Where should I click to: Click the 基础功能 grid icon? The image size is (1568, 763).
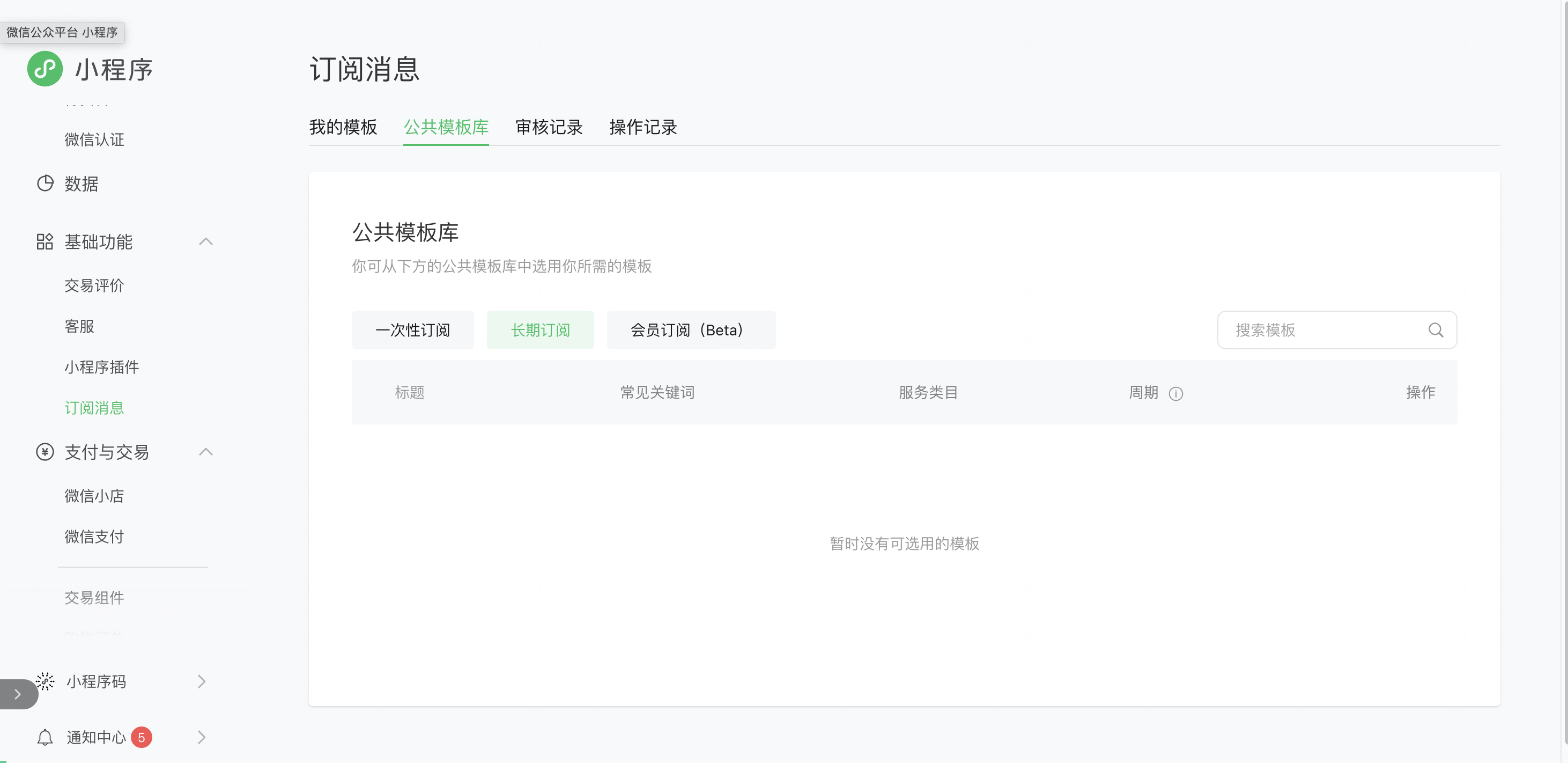(x=45, y=242)
